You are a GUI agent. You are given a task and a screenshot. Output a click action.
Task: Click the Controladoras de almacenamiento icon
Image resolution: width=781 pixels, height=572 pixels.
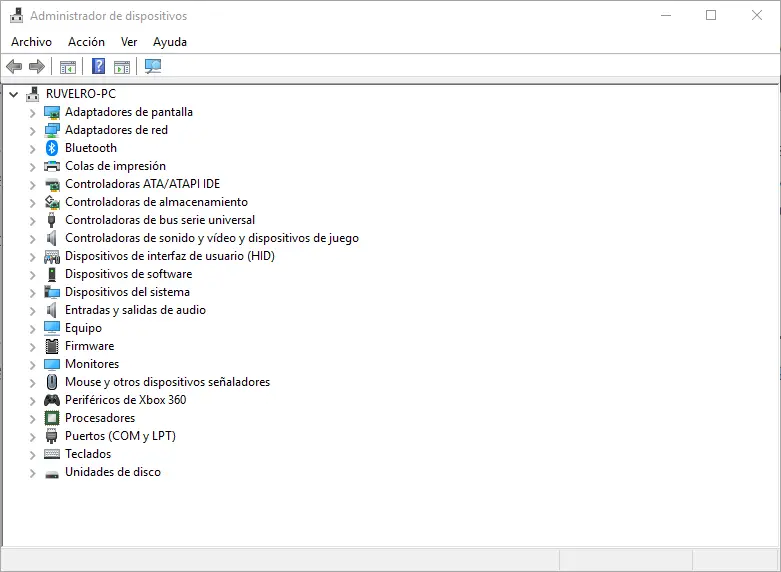coord(52,202)
